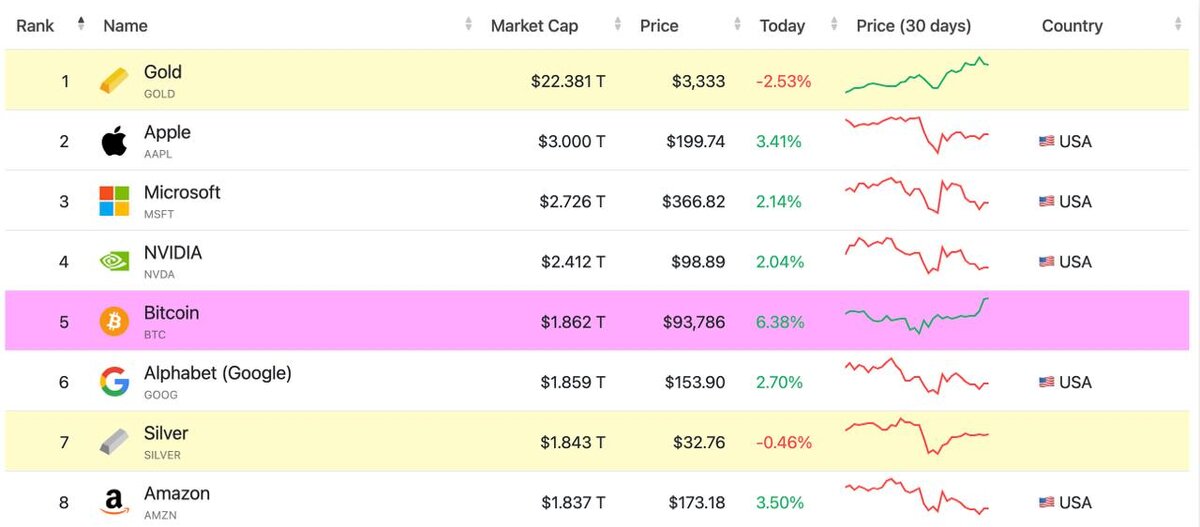Click the sort arrows beside Price header
The width and height of the screenshot is (1200, 527).
point(738,25)
